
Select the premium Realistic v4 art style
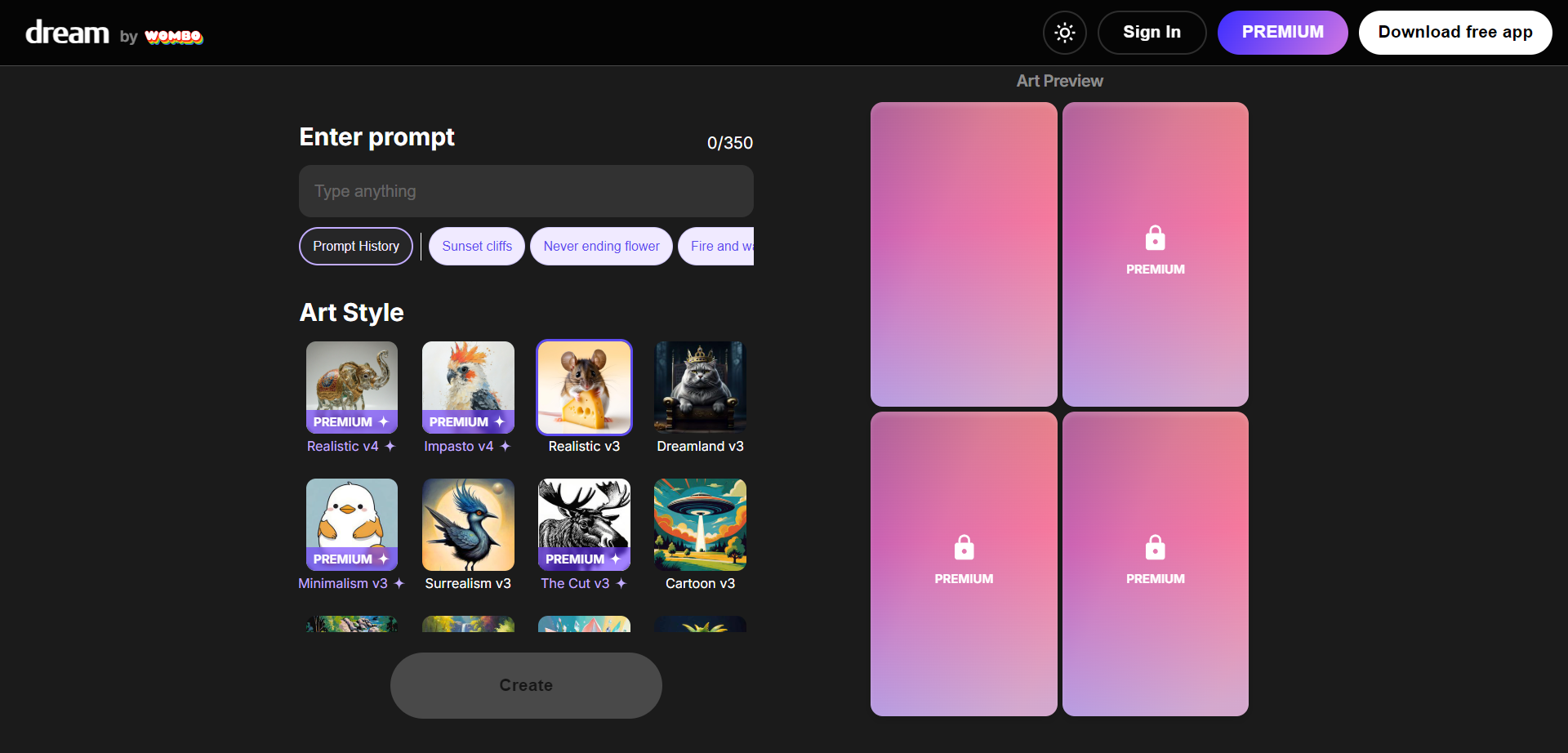point(351,387)
